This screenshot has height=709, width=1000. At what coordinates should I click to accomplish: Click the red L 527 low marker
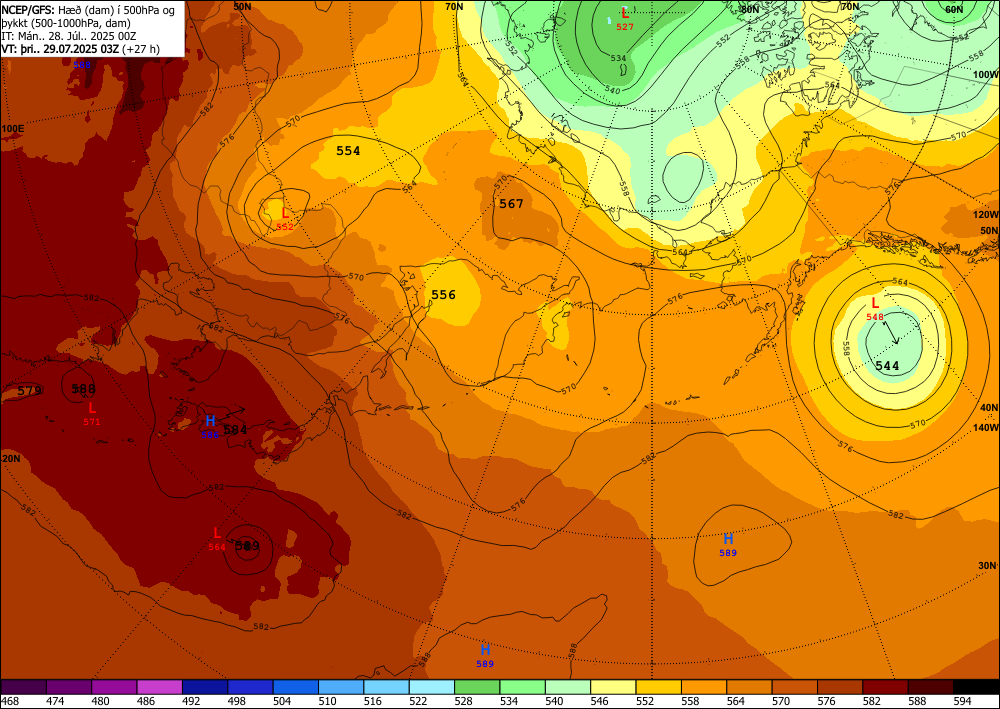coord(624,18)
